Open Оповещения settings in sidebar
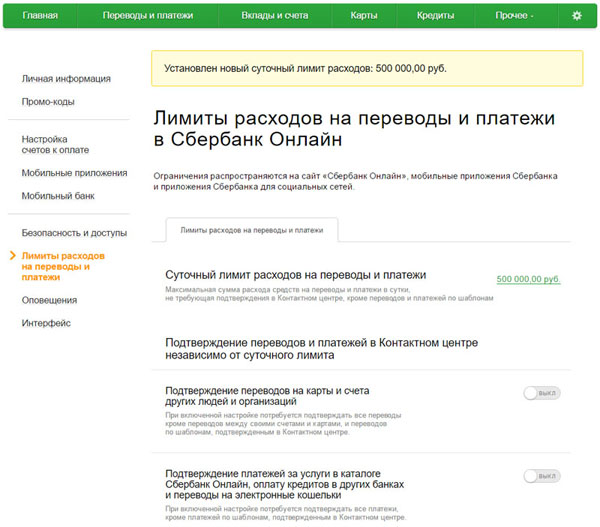600x527 pixels. pos(50,299)
